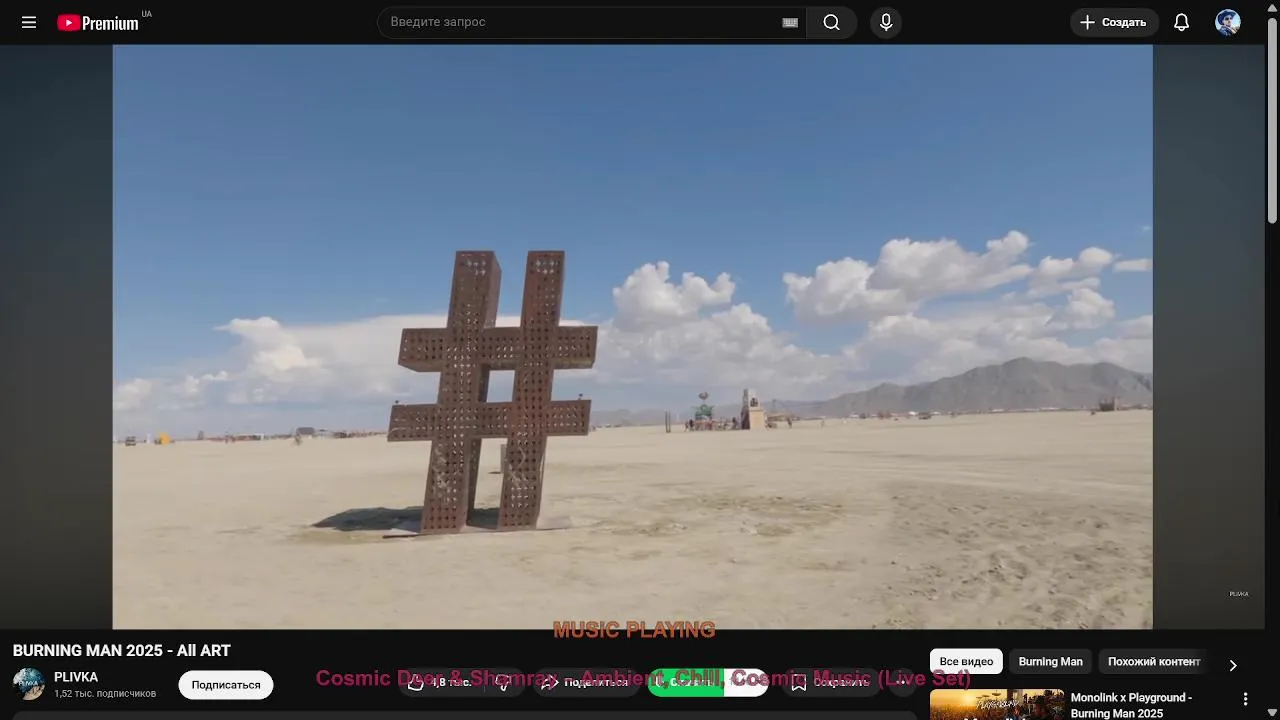Open PLIVKA channel avatar
The width and height of the screenshot is (1280, 720).
click(x=28, y=684)
